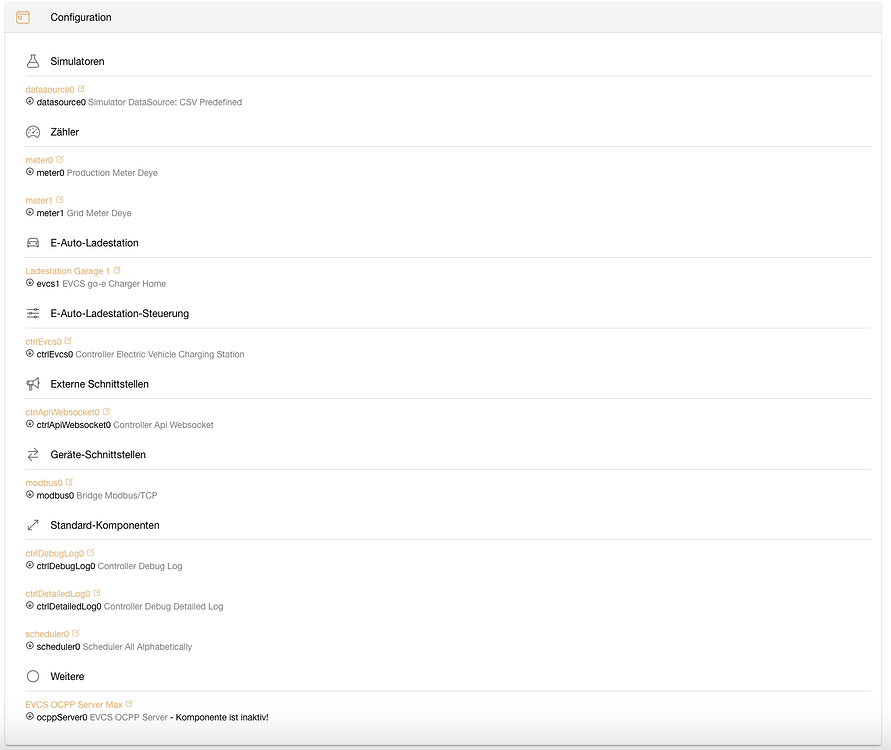Edit Ladestation Garage 1 via pencil icon

[117, 270]
